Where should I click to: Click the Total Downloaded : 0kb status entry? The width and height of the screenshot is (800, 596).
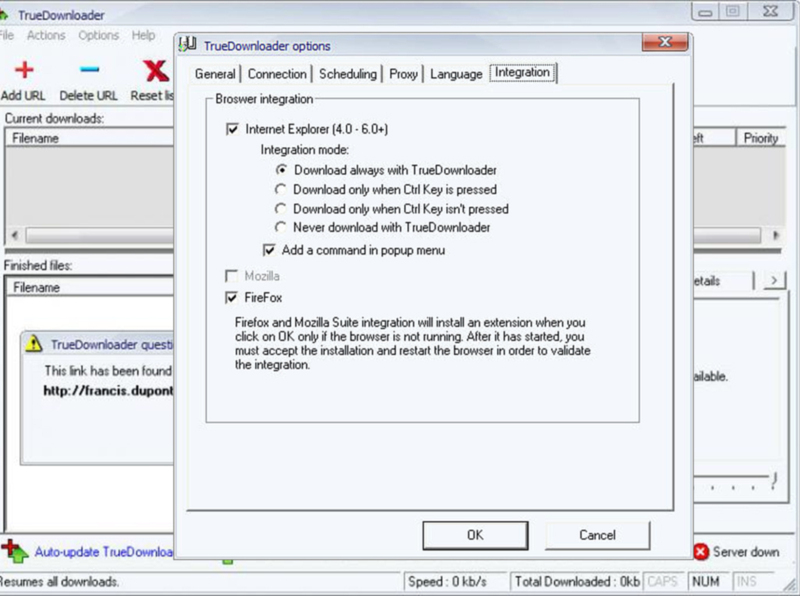coord(577,582)
